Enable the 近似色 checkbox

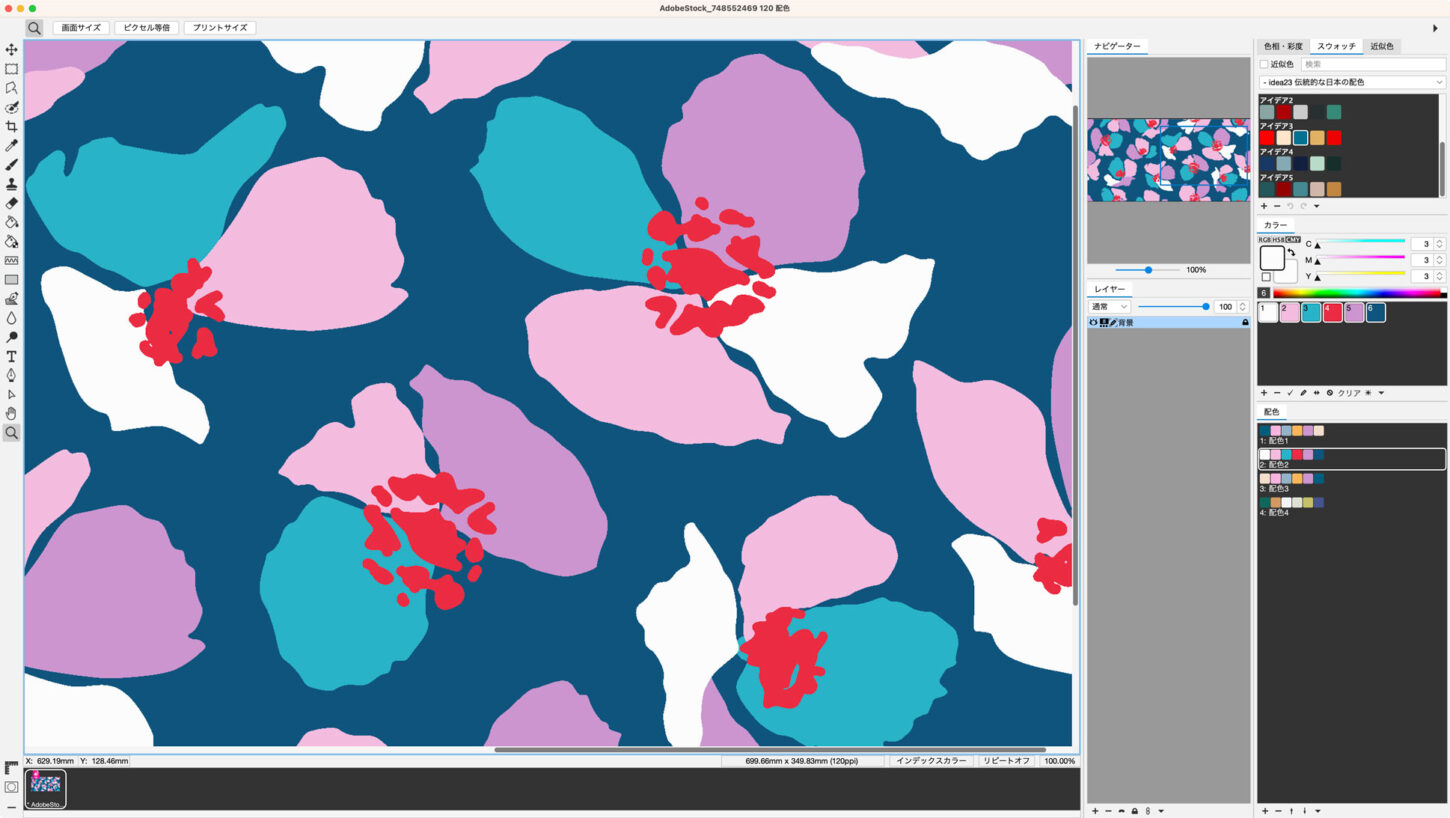(x=1264, y=64)
